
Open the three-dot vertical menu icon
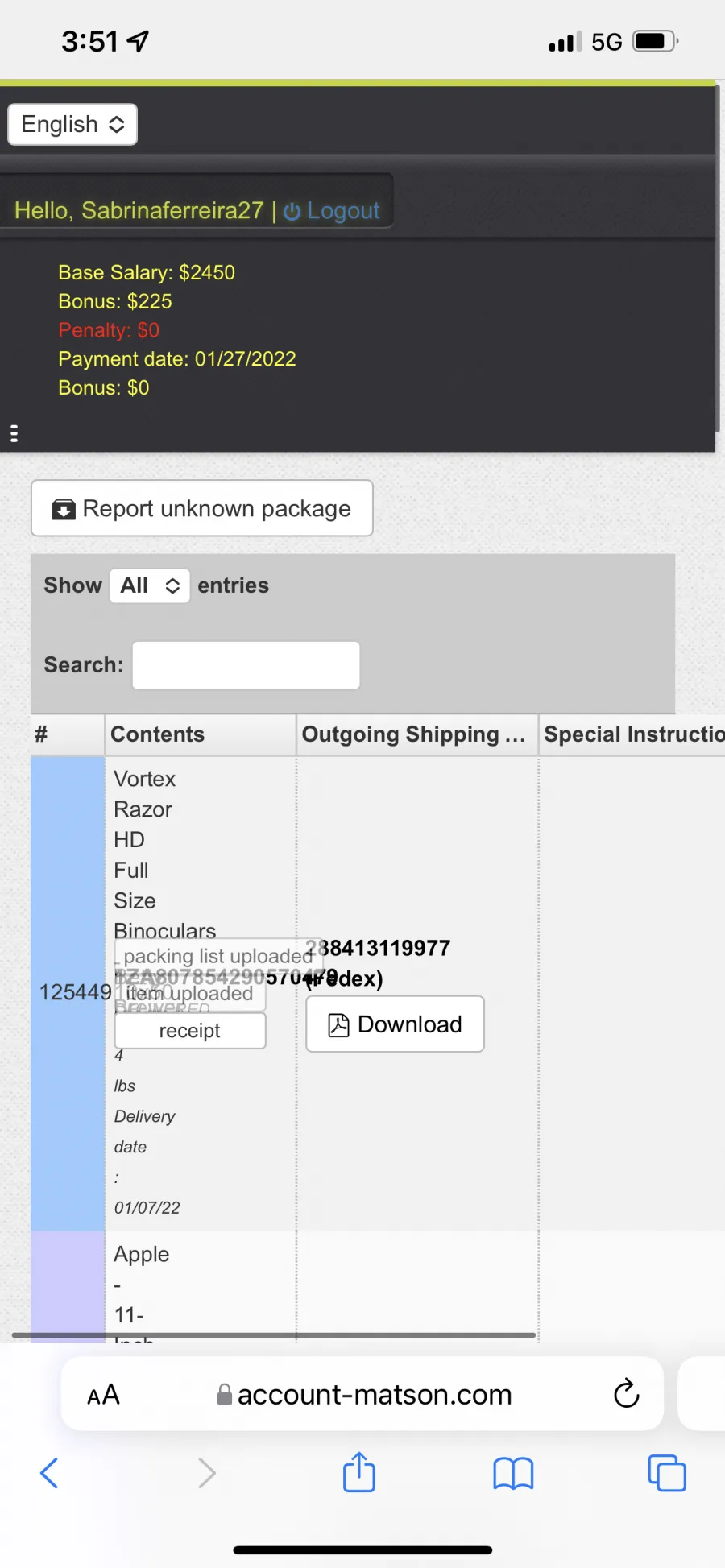(x=14, y=433)
